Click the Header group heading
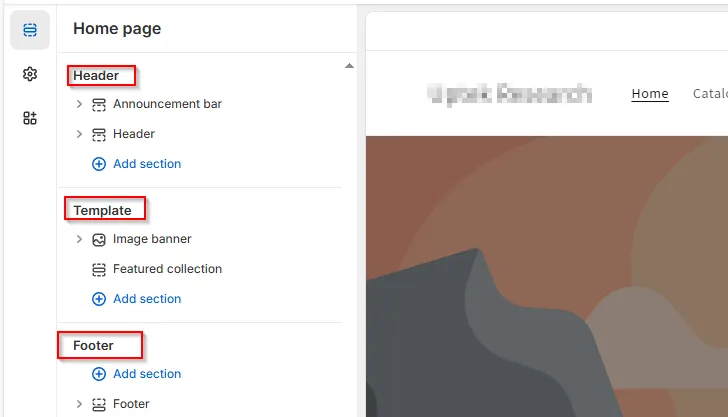The image size is (728, 417). point(96,76)
